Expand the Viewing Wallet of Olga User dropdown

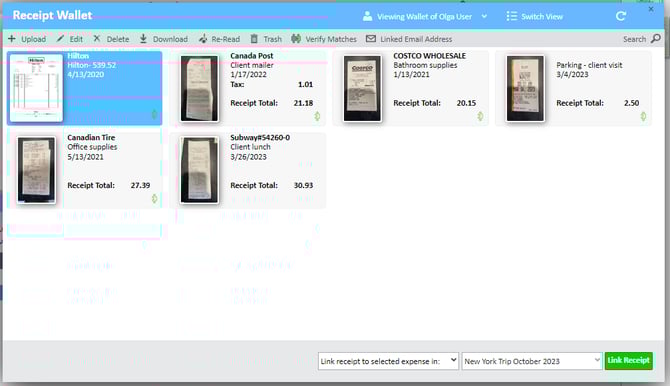tap(484, 16)
